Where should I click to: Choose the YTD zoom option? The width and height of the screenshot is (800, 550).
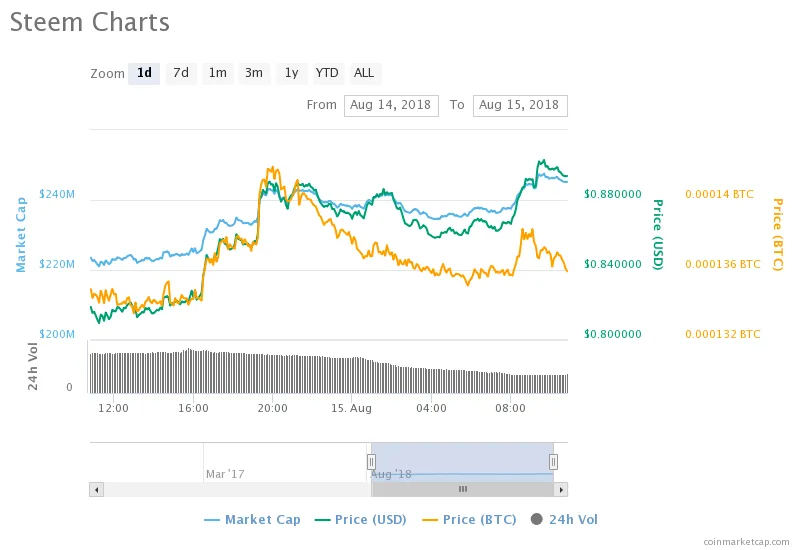point(327,73)
